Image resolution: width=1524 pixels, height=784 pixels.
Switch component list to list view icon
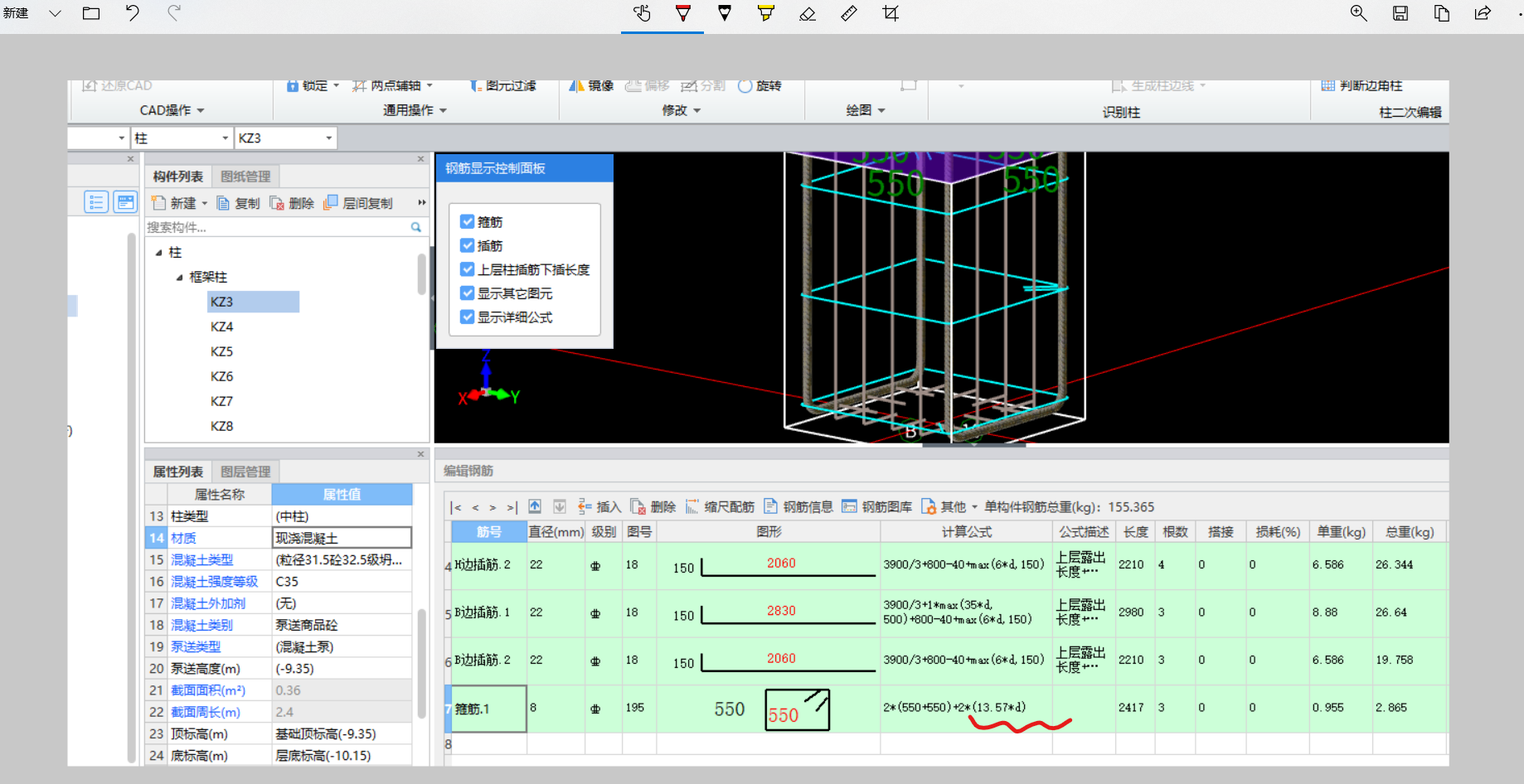point(96,202)
